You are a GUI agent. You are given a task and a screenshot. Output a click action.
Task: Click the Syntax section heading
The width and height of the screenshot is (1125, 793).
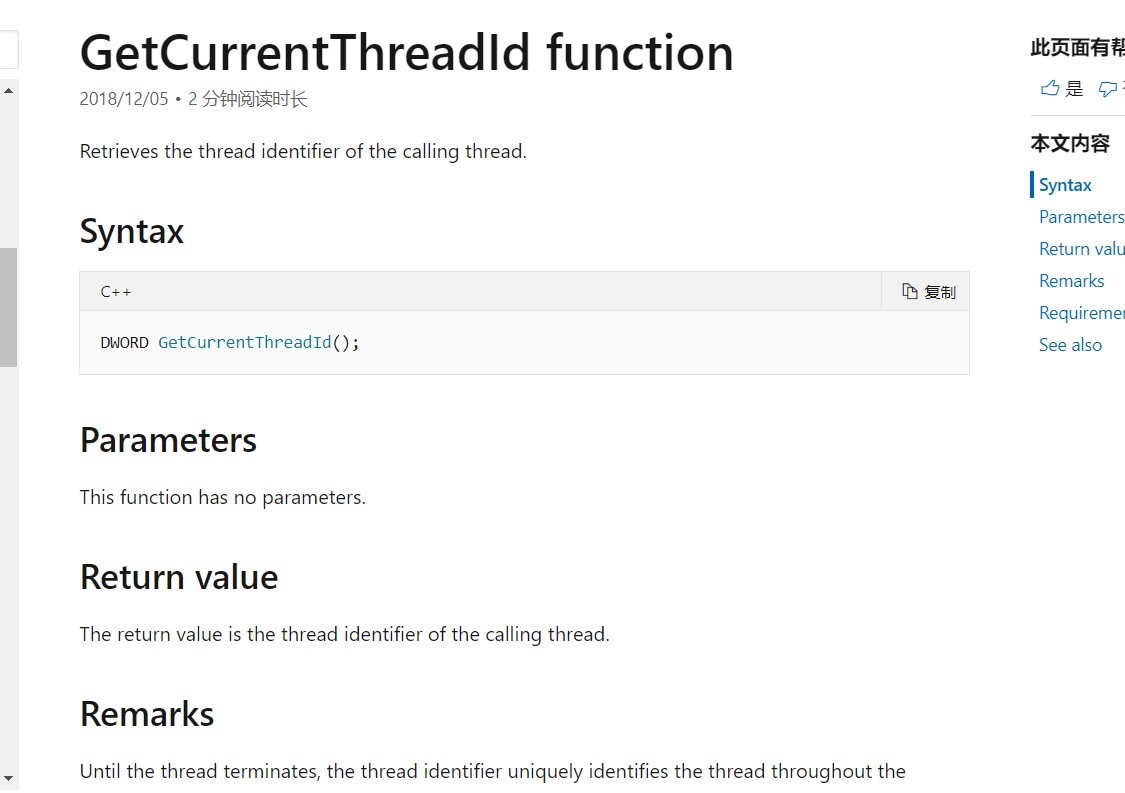[x=132, y=232]
